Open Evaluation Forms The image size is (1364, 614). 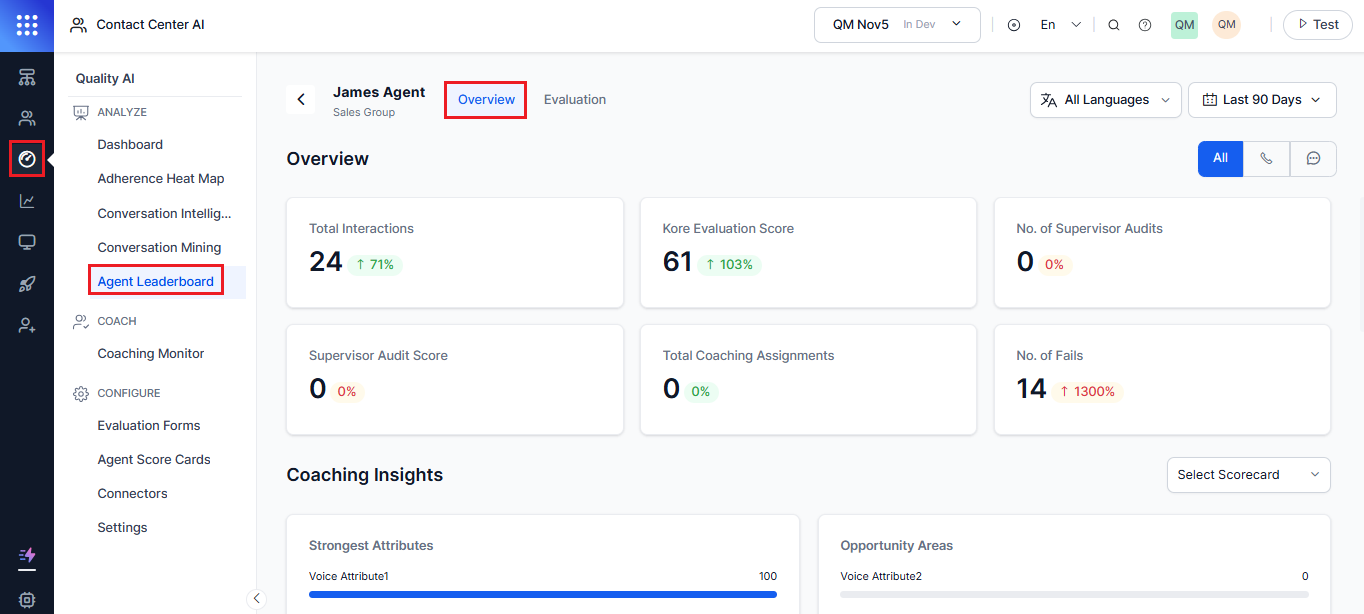click(149, 426)
